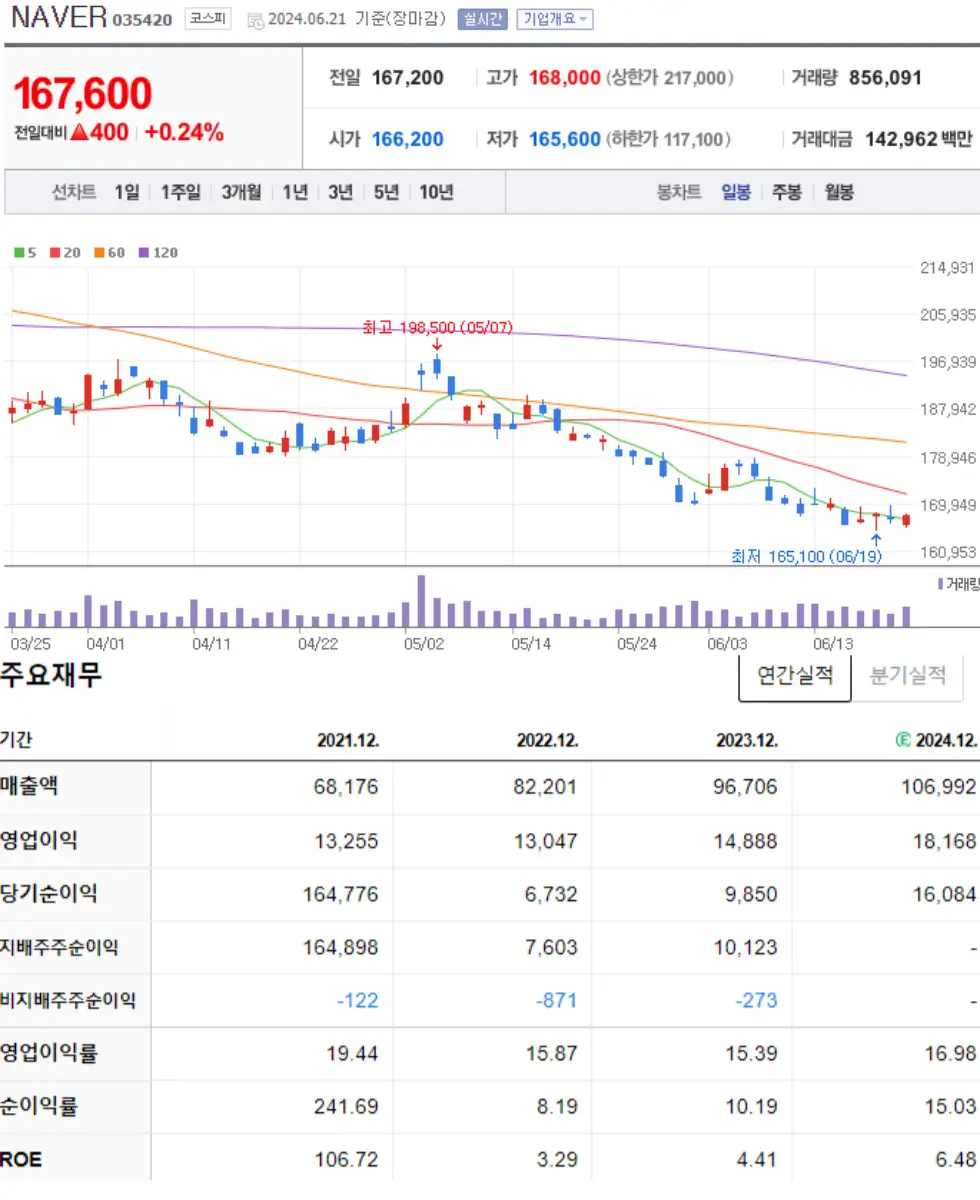Select the 3개월 line chart period
980x1200 pixels.
[x=241, y=192]
